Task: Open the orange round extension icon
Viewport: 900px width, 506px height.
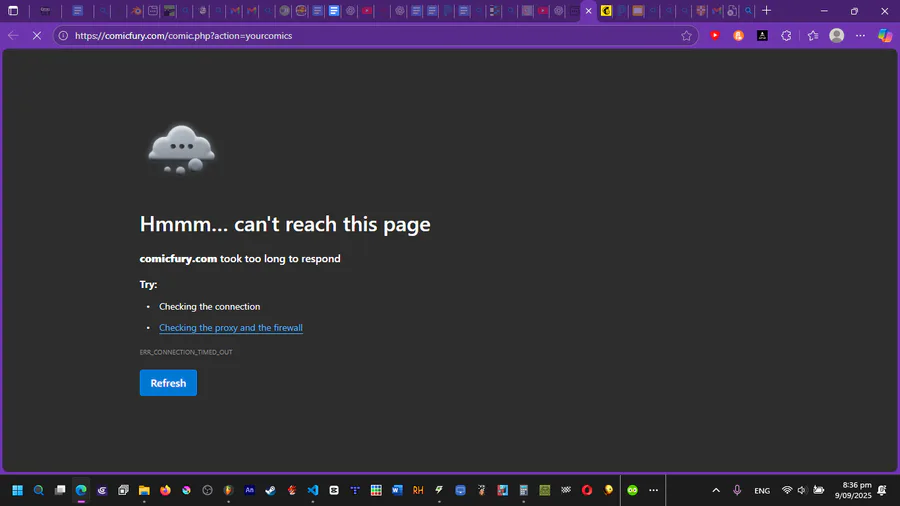Action: pyautogui.click(x=739, y=36)
